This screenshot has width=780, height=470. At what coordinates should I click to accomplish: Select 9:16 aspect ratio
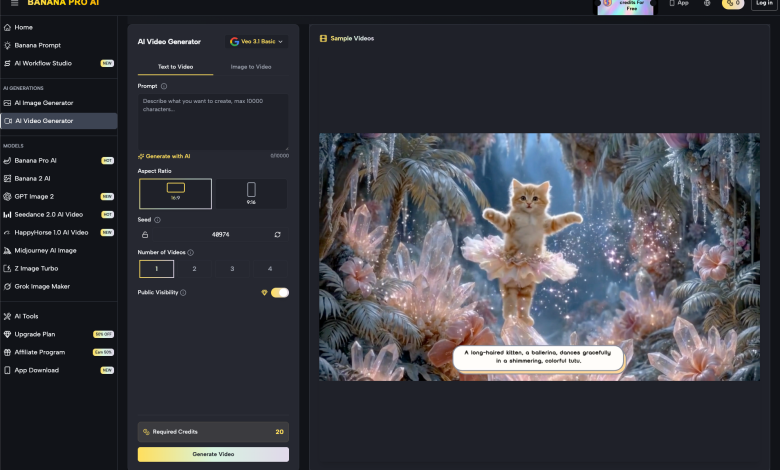point(251,193)
